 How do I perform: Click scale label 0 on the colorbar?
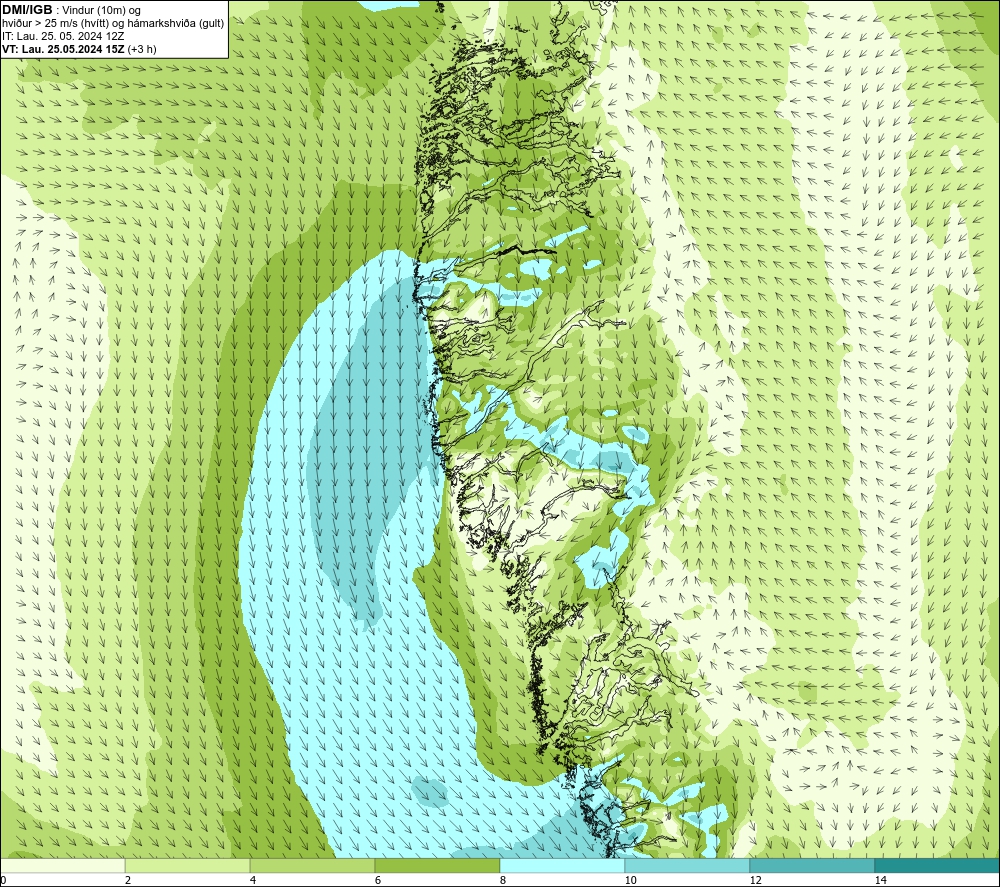(3, 880)
